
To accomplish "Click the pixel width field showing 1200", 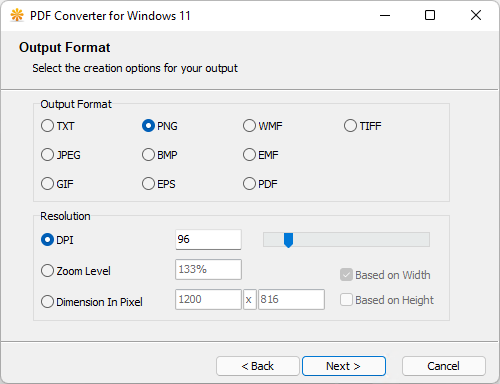I will 208,299.
